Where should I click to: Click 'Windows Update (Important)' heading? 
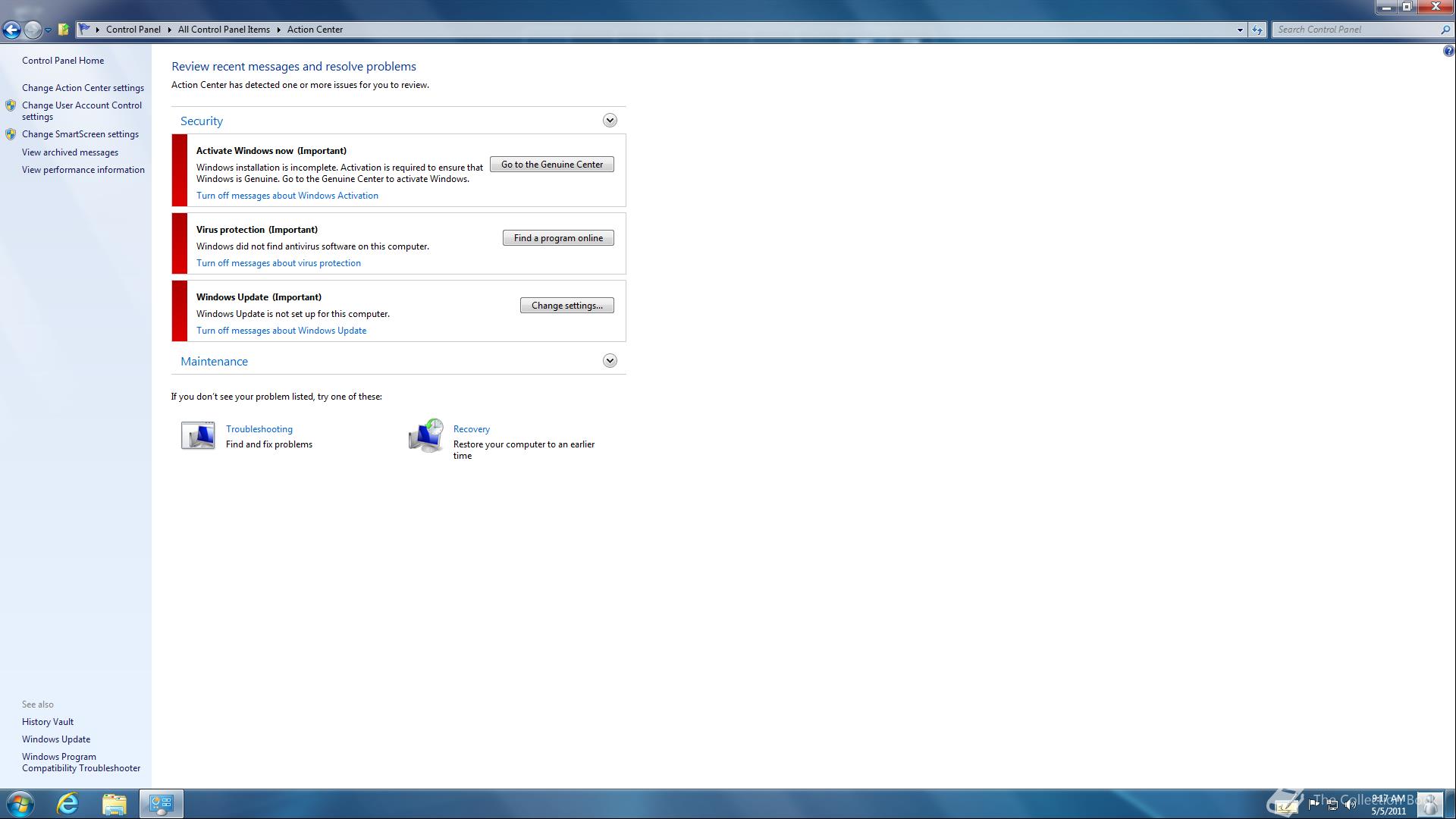click(x=259, y=297)
